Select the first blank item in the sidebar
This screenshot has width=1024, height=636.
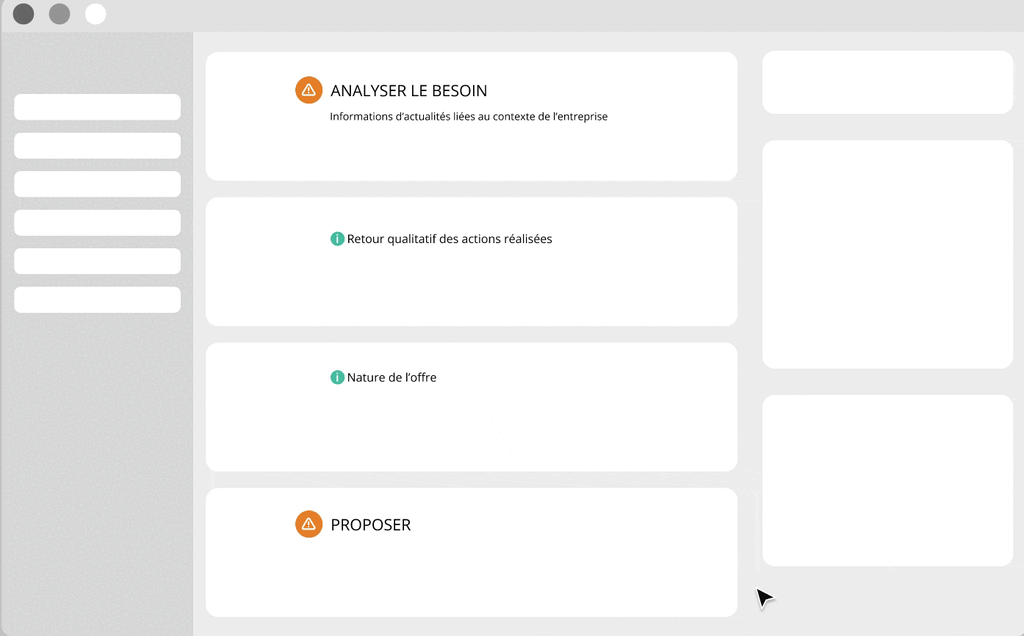coord(97,107)
